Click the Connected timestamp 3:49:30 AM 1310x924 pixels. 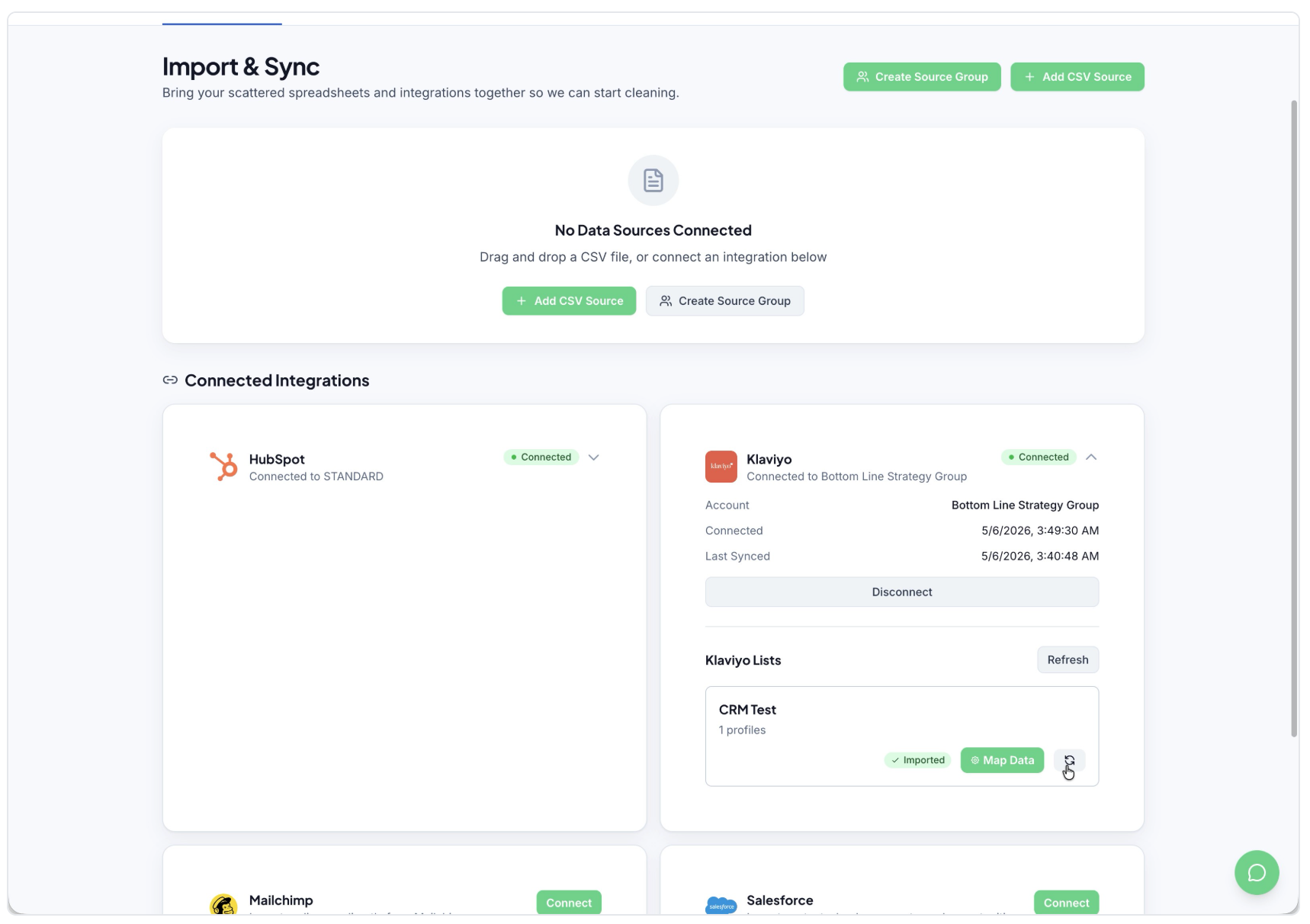tap(1040, 531)
